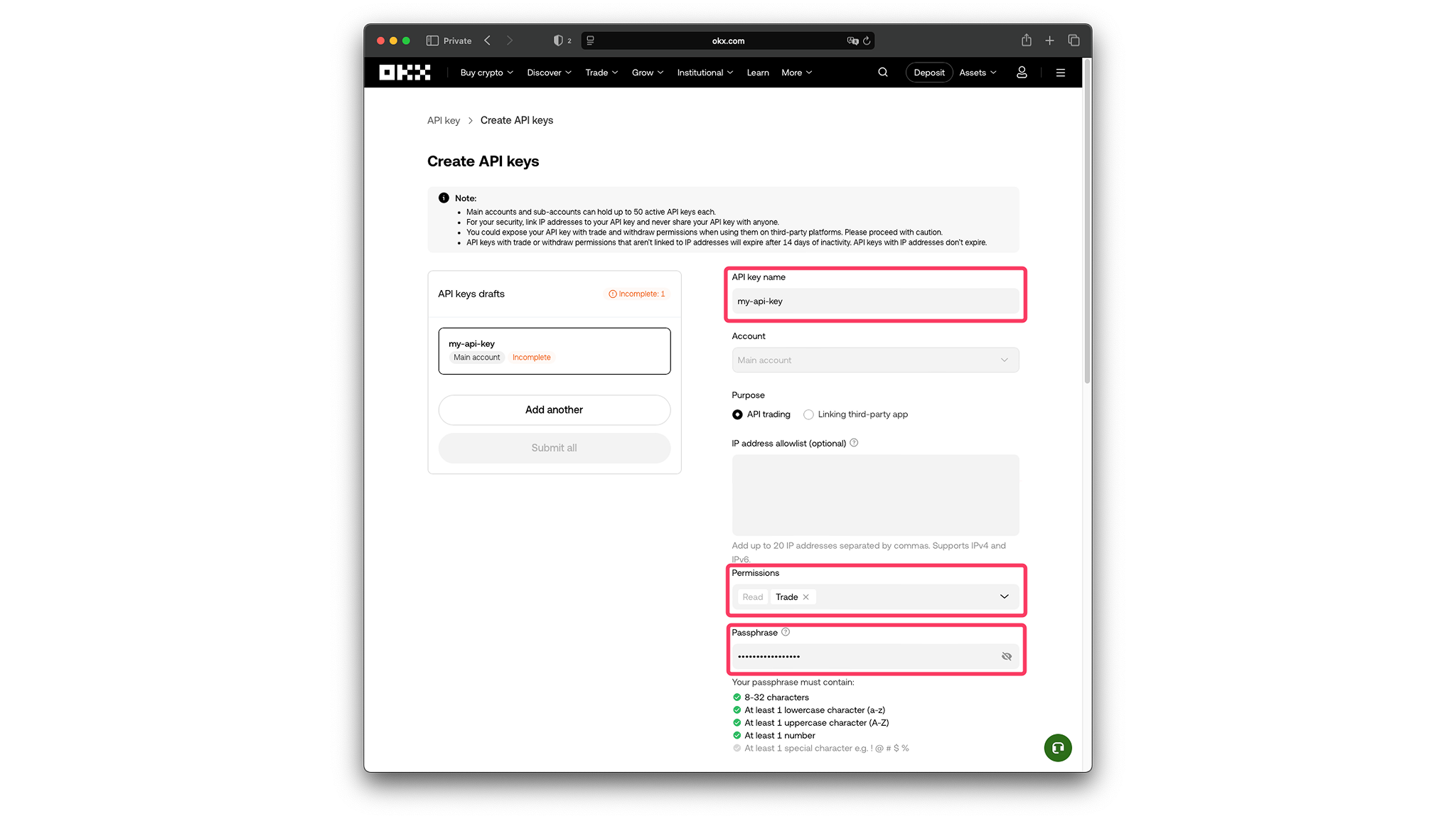Click the support chat headset icon
The height and width of the screenshot is (819, 1456).
click(x=1058, y=748)
